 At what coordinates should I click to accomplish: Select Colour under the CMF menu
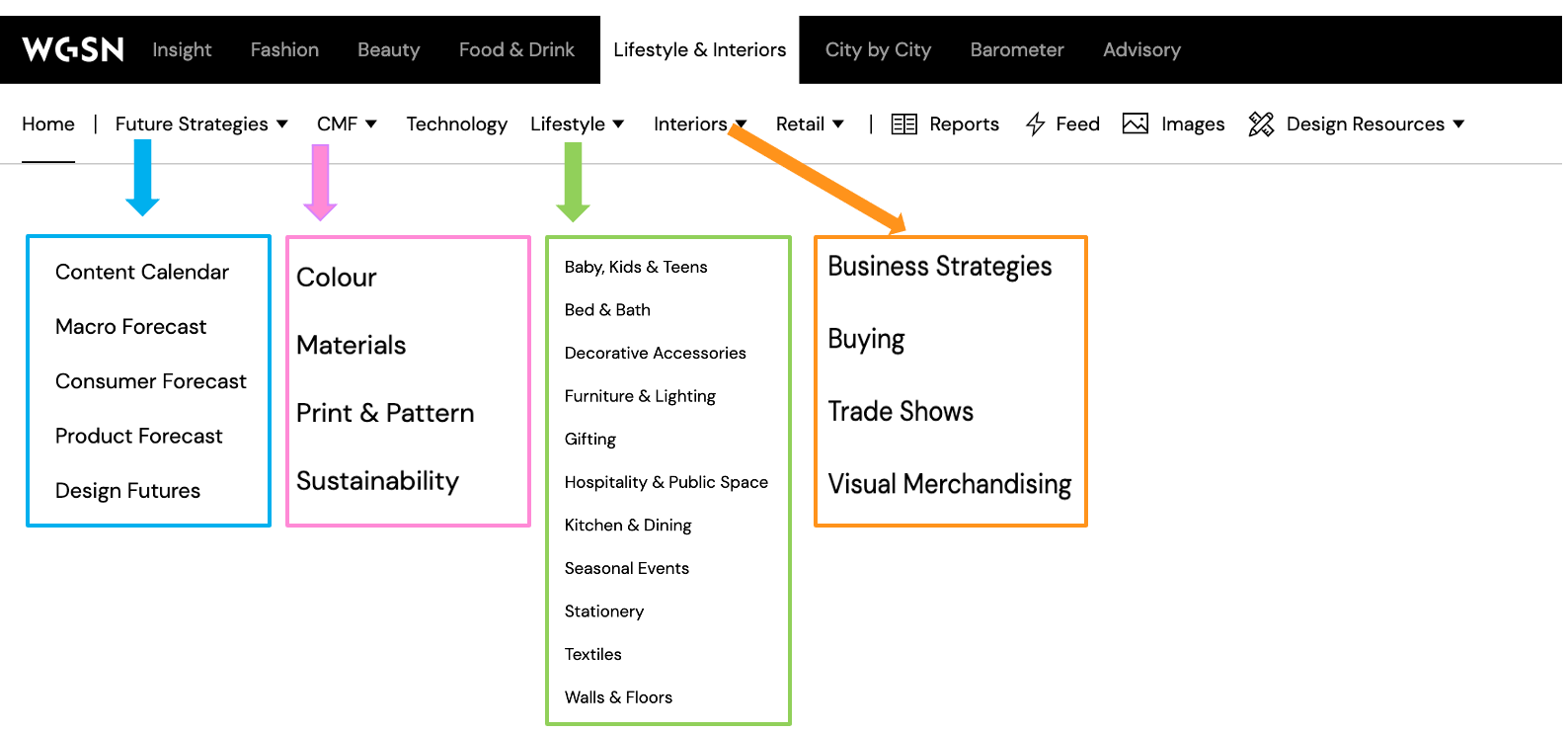(x=337, y=278)
